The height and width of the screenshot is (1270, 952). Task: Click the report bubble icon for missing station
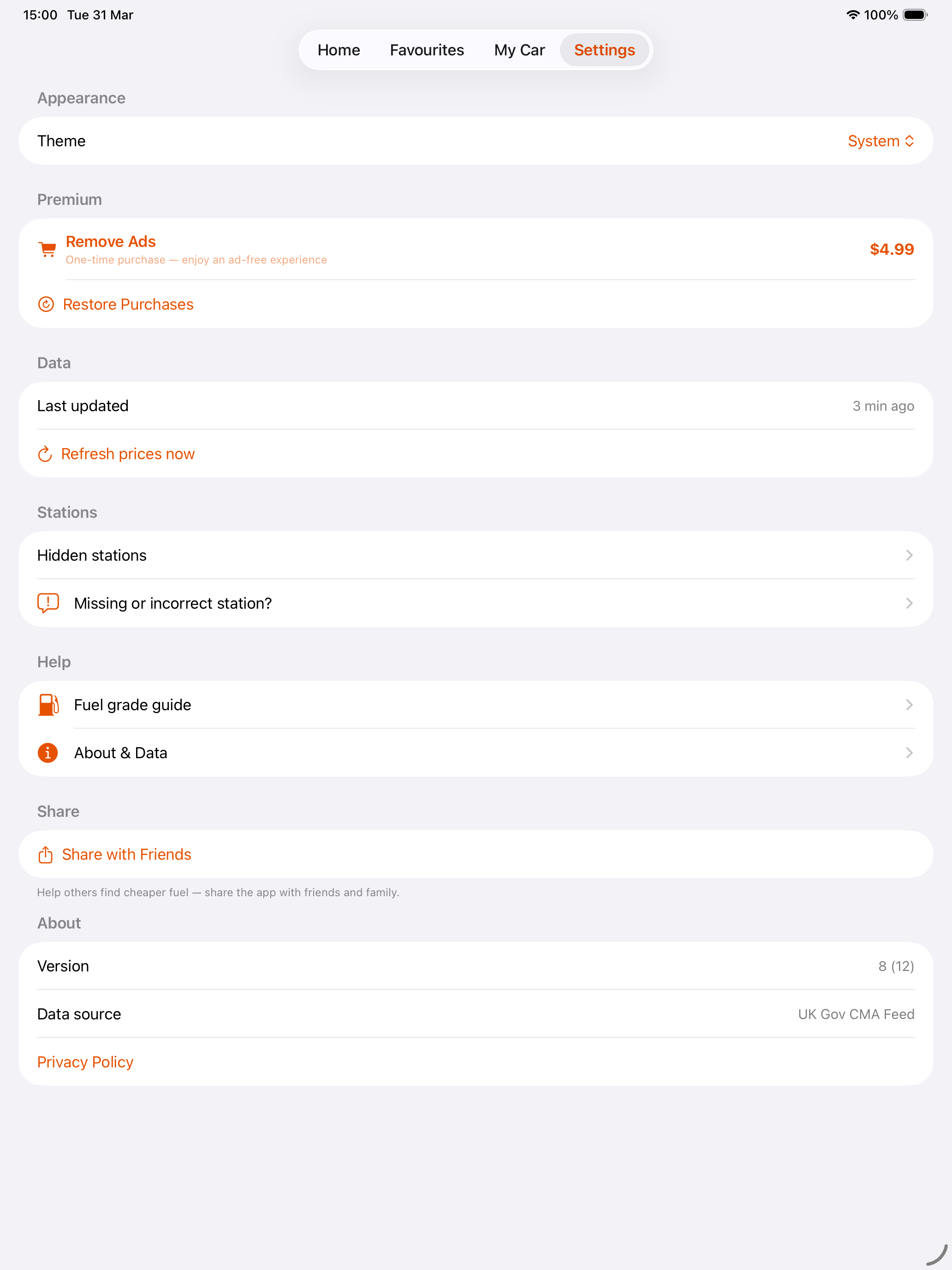point(48,603)
